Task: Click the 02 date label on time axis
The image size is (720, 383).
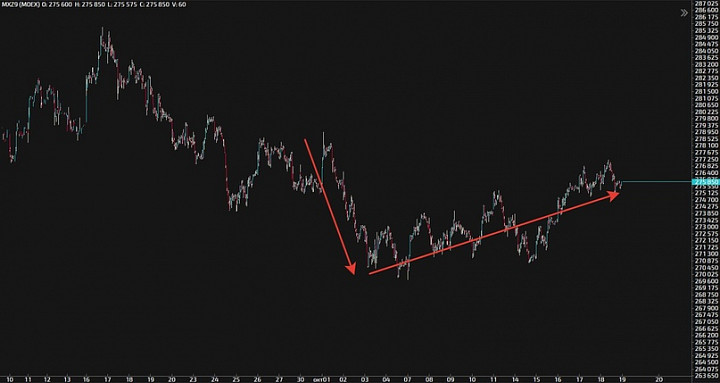Action: 343,379
